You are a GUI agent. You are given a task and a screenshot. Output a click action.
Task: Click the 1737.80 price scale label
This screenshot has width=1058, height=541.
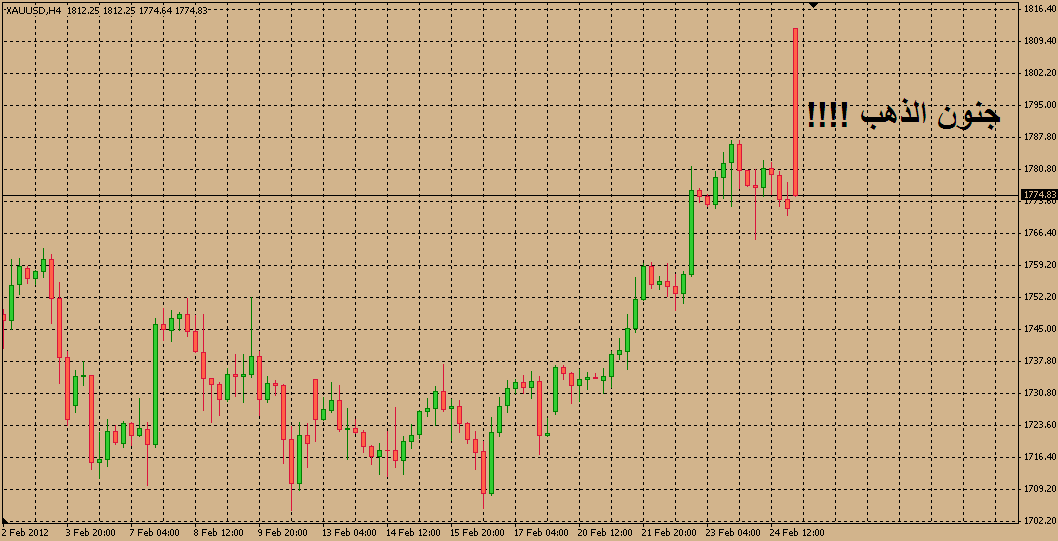pyautogui.click(x=1040, y=361)
